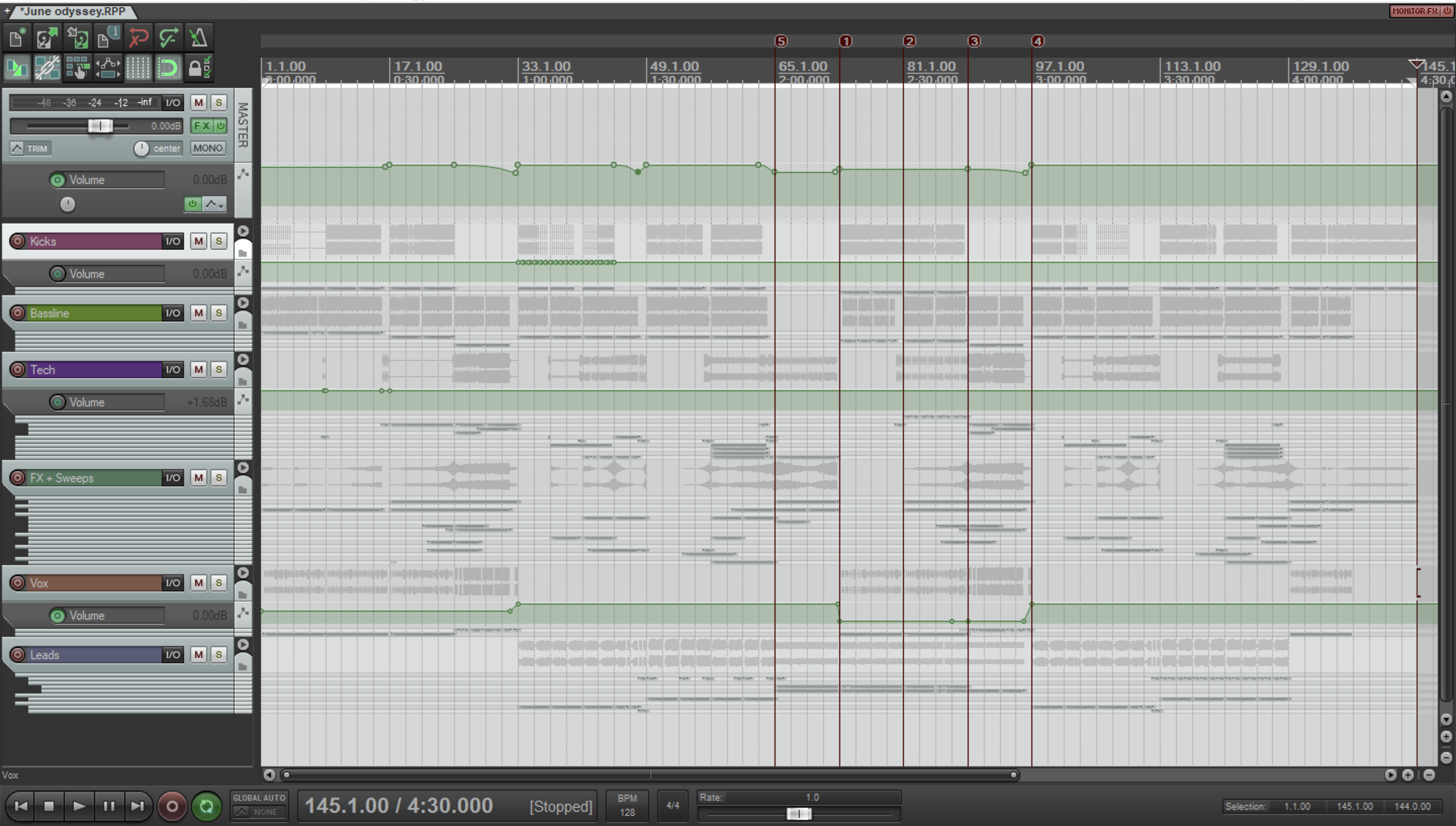This screenshot has height=826, width=1456.
Task: Toggle the metronome icon
Action: (x=198, y=38)
